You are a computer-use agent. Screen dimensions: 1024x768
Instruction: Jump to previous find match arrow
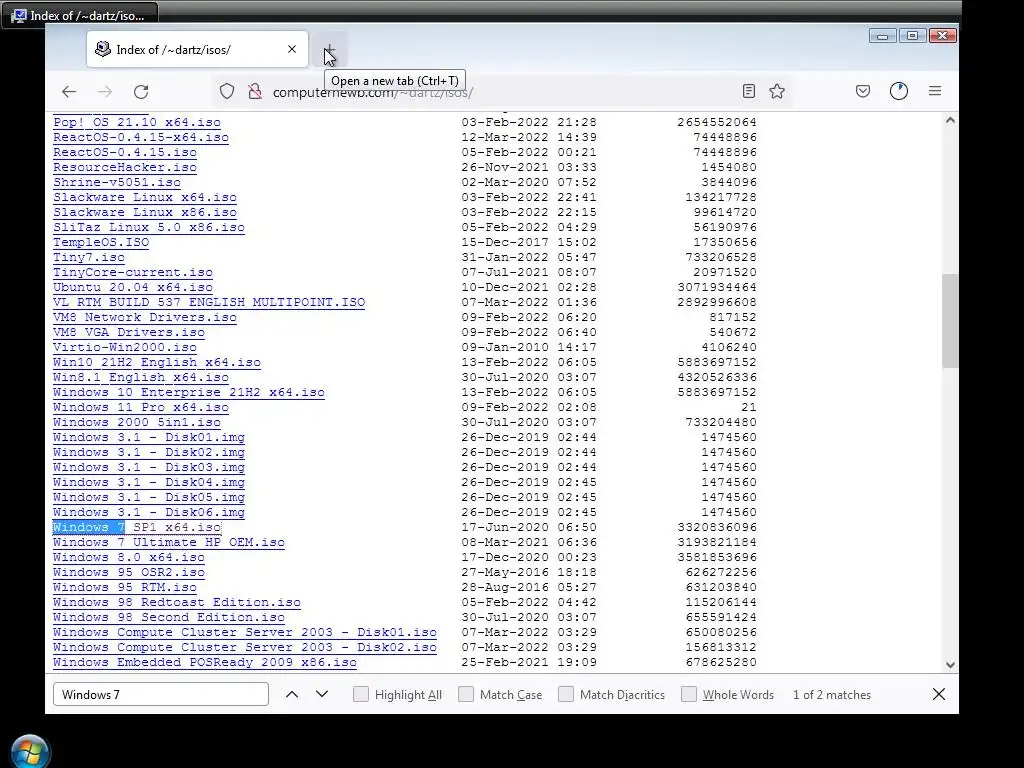pos(292,694)
